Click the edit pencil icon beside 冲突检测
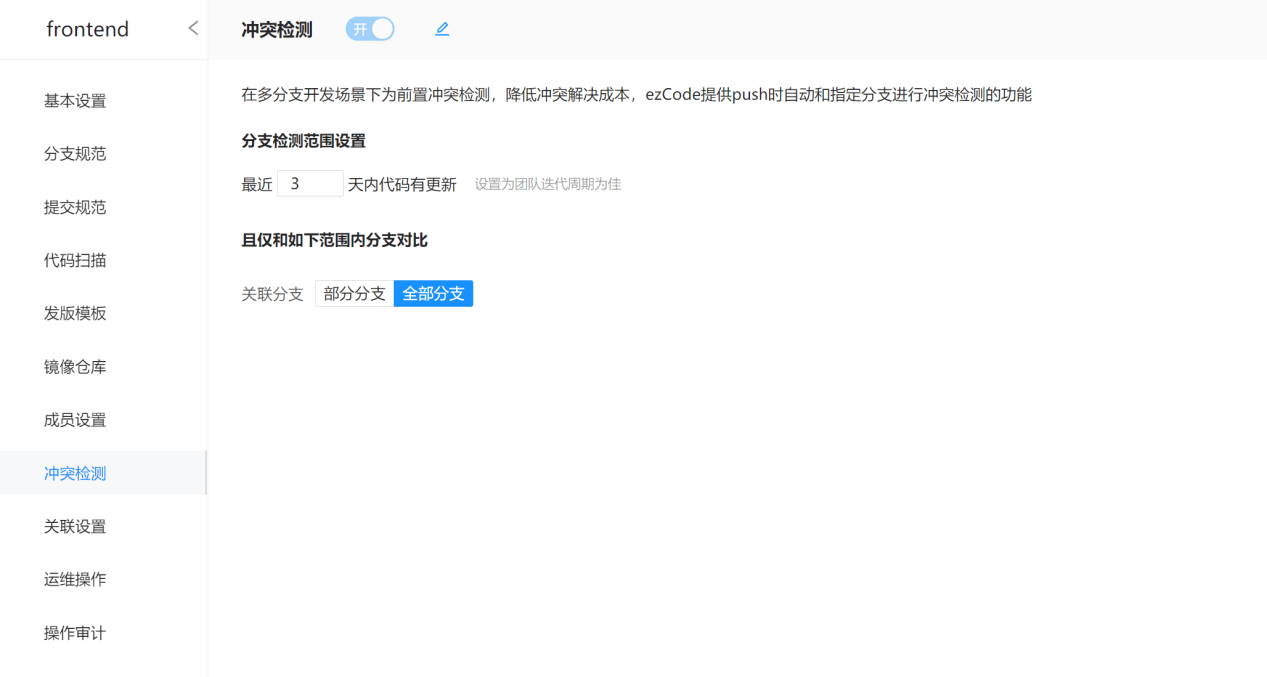Image resolution: width=1267 pixels, height=677 pixels. [442, 30]
